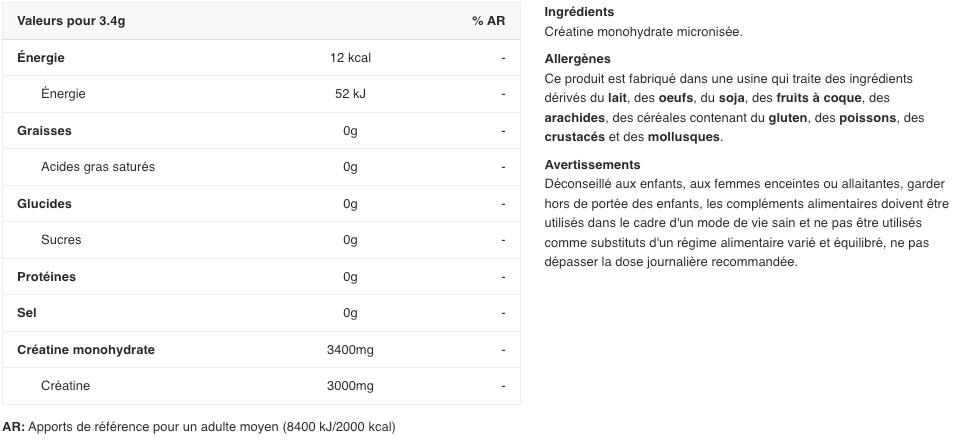
Task: Click the 'Avertissements' heading
Action: click(592, 165)
